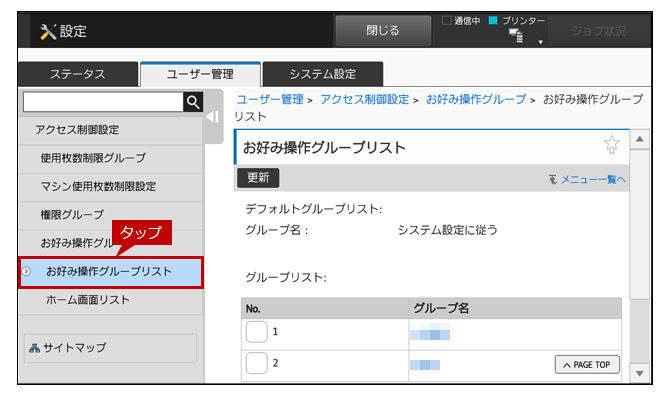This screenshot has height=396, width=670.
Task: Collapse the sidebar with the arrow handle
Action: coord(212,117)
